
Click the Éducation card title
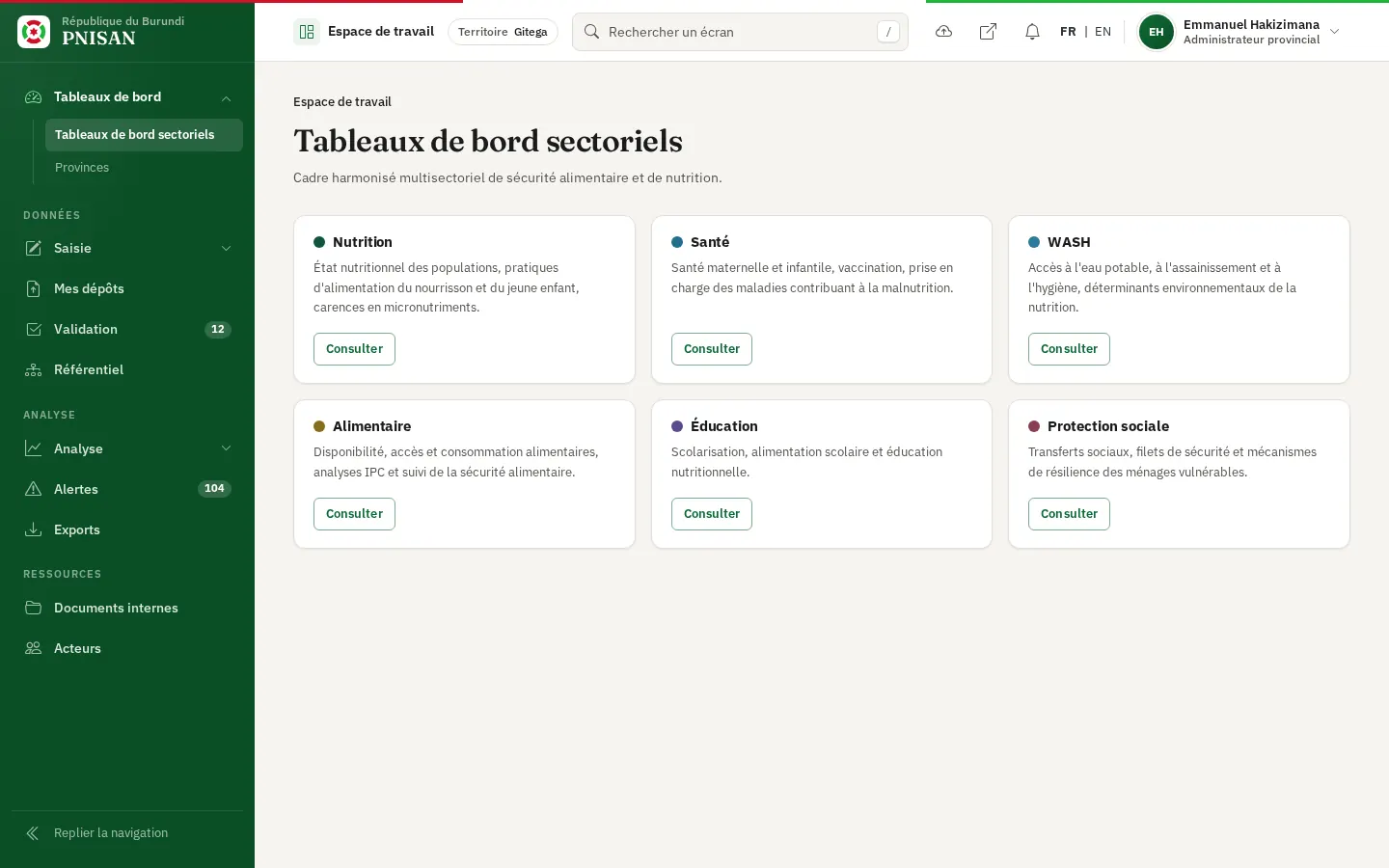coord(724,426)
